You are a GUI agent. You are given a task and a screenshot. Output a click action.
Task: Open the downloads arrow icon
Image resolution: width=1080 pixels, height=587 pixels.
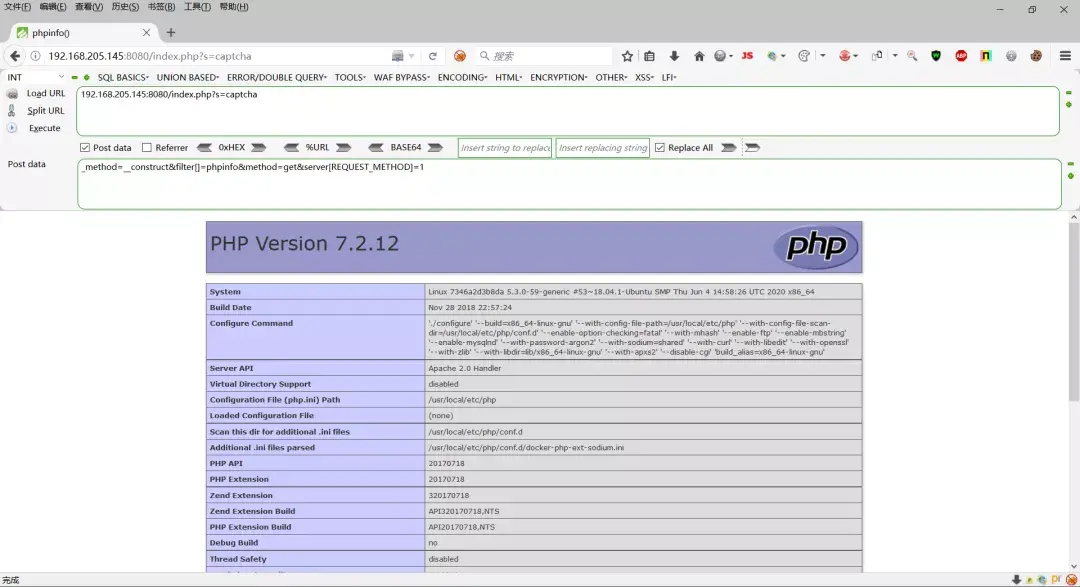click(674, 56)
